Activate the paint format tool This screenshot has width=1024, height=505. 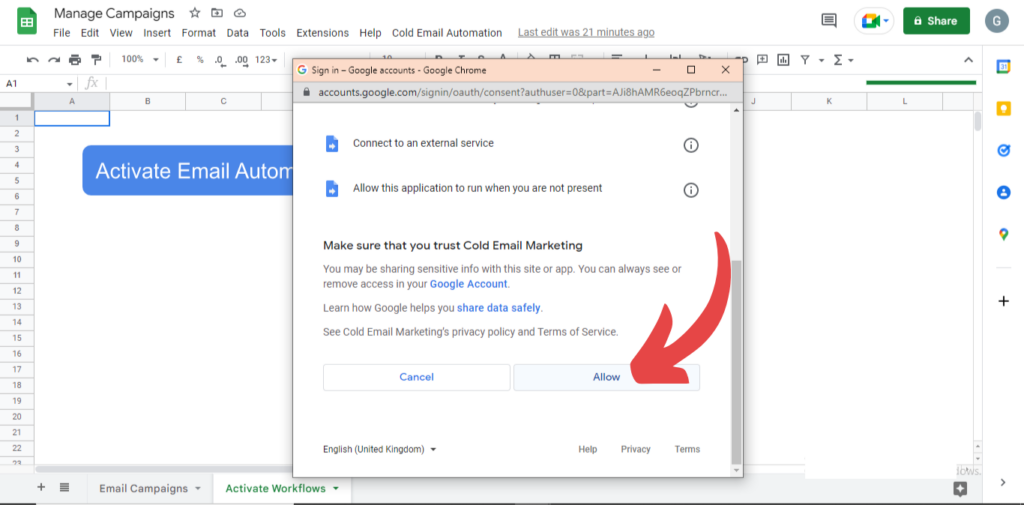coord(97,59)
